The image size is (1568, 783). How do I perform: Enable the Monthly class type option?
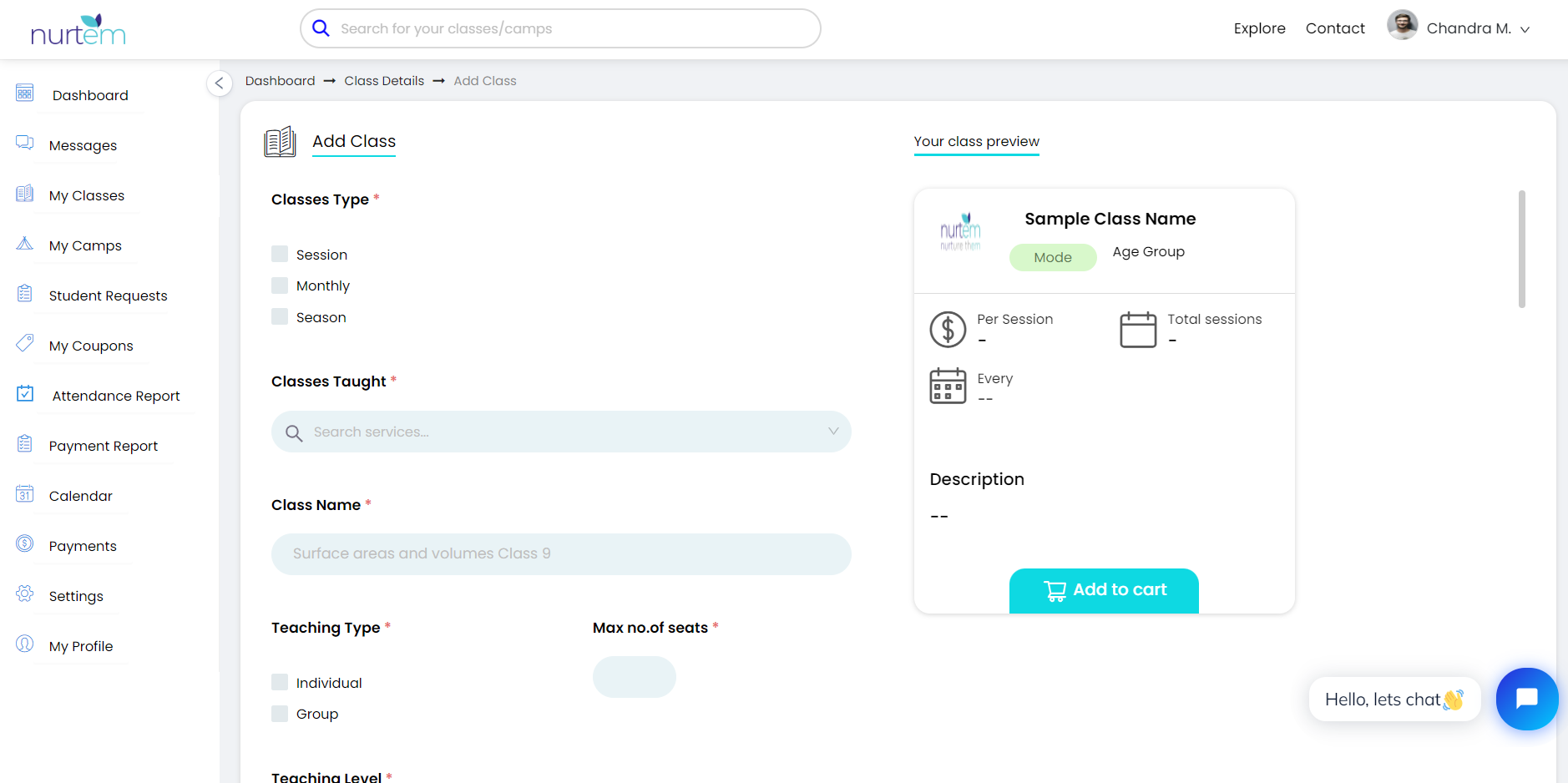[279, 285]
